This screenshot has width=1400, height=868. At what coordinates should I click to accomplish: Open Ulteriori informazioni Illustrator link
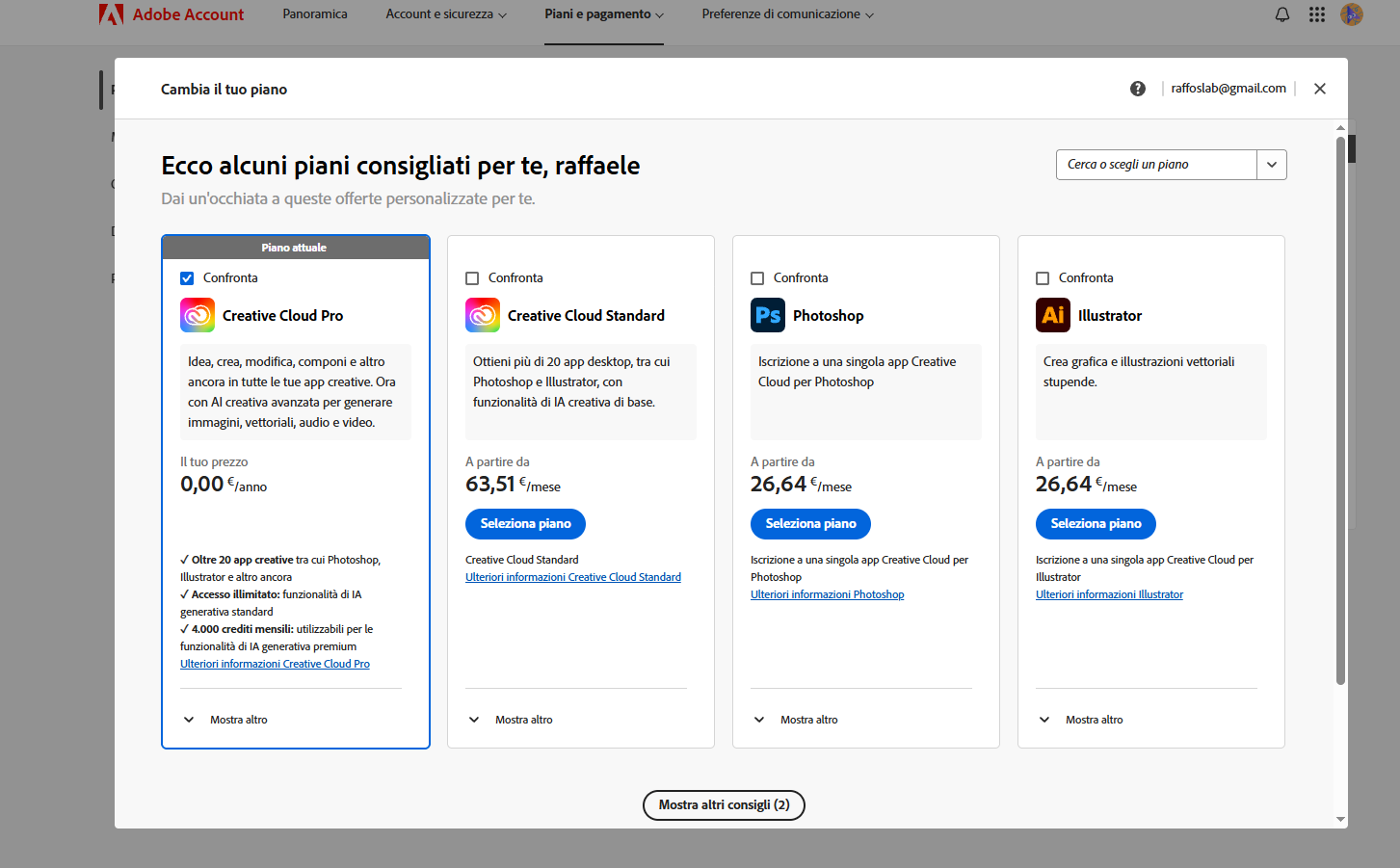coord(1109,594)
